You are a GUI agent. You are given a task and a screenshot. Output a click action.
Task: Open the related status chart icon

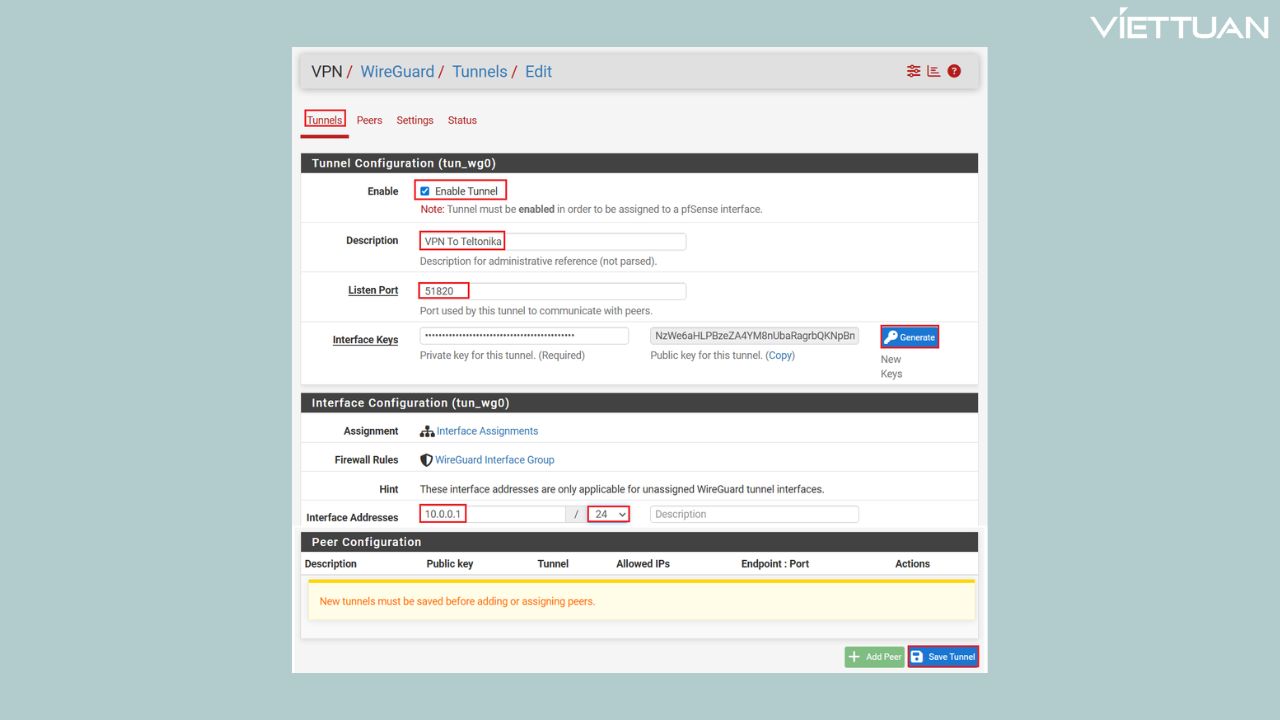point(933,71)
